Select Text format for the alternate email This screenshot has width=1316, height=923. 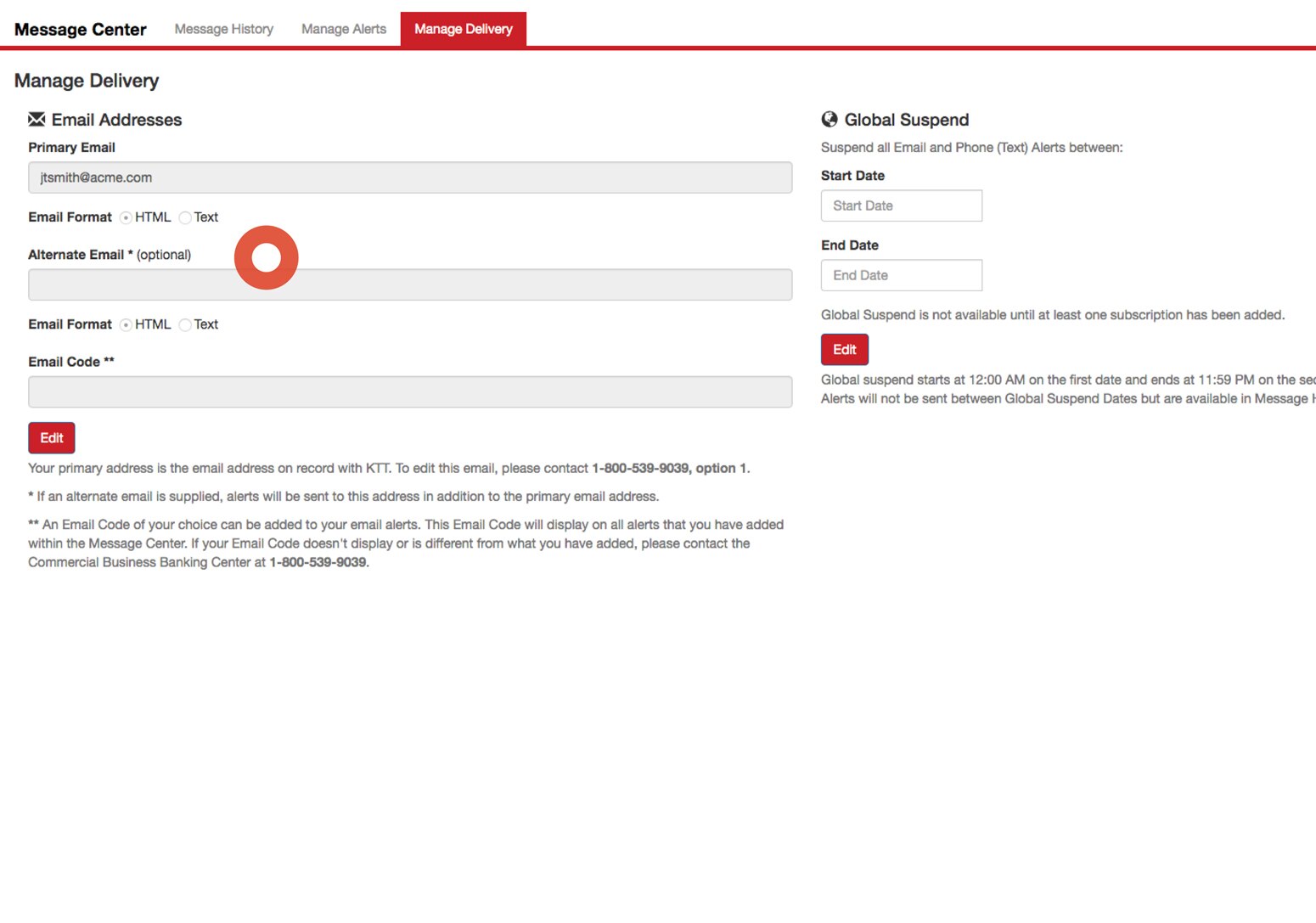pos(185,324)
